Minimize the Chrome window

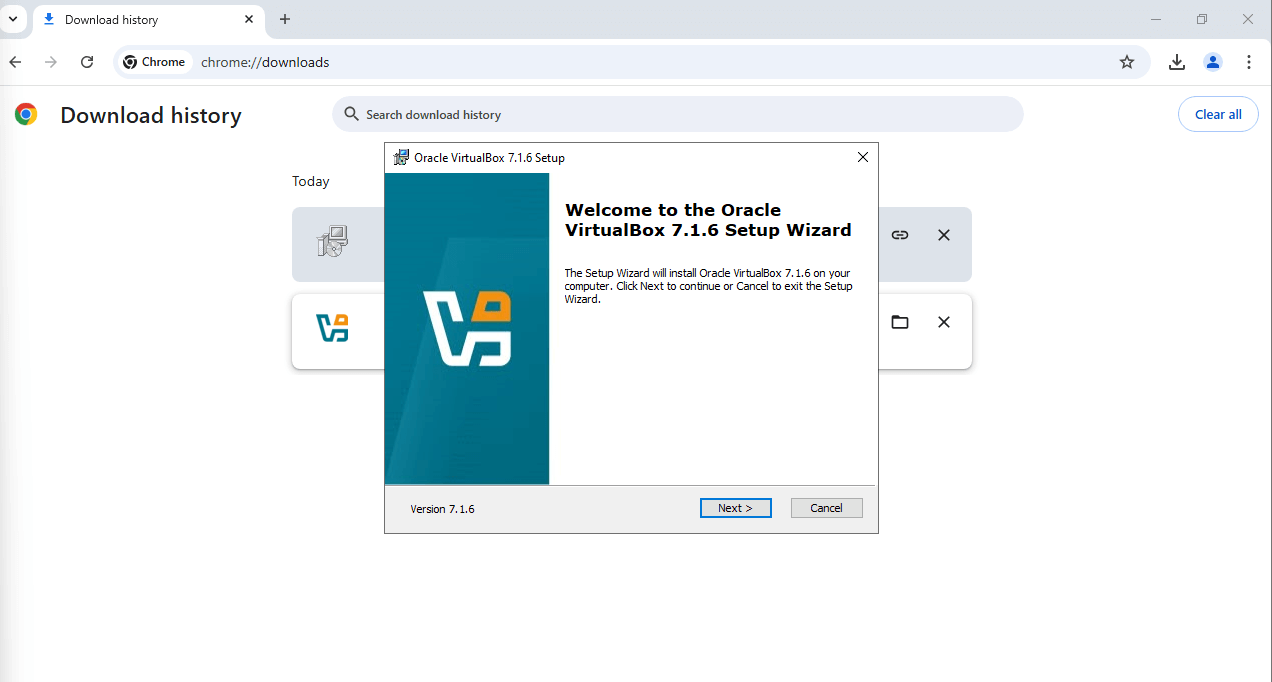1156,19
